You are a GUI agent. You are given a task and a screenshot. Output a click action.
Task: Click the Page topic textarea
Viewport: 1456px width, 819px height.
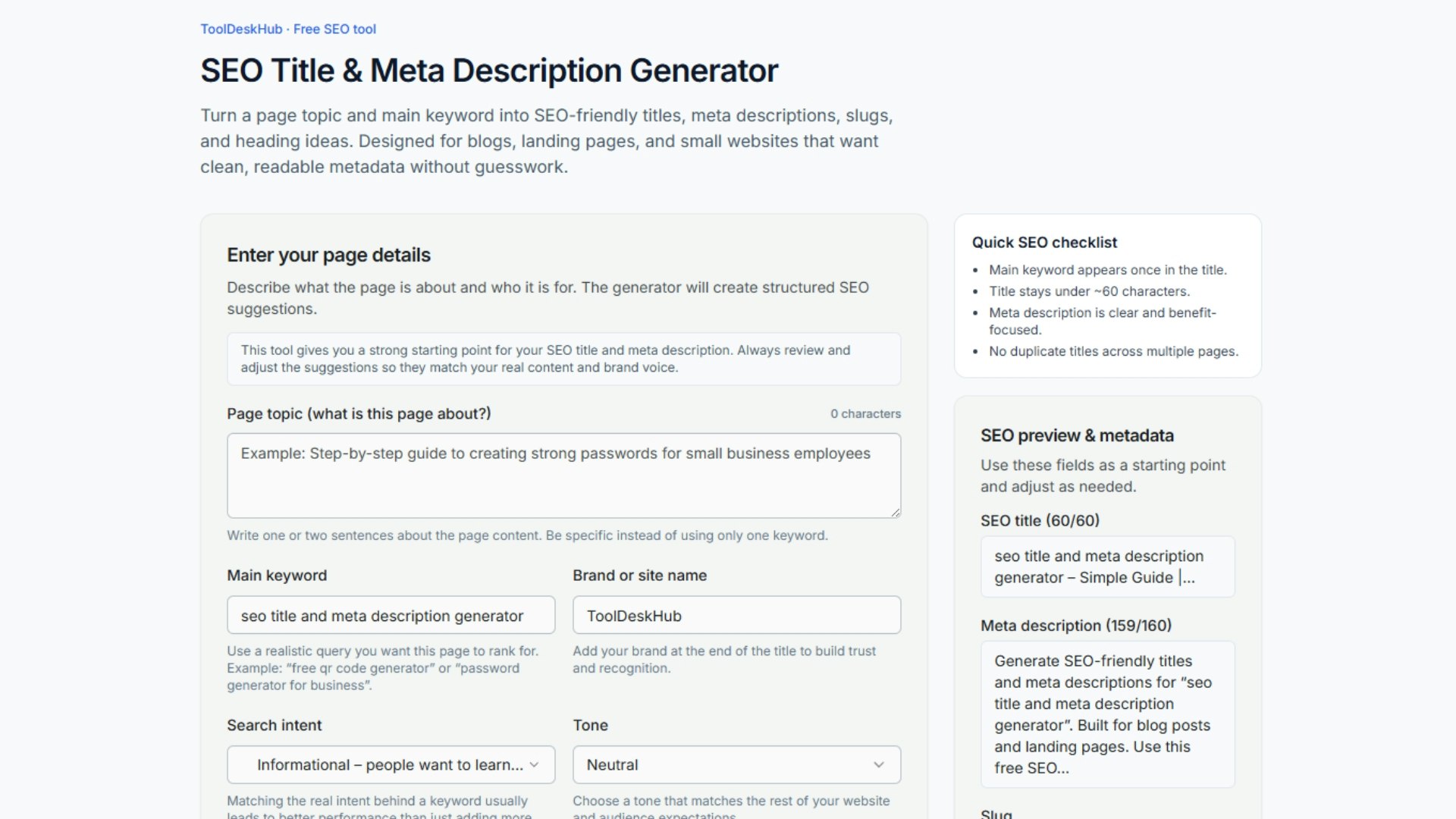563,475
